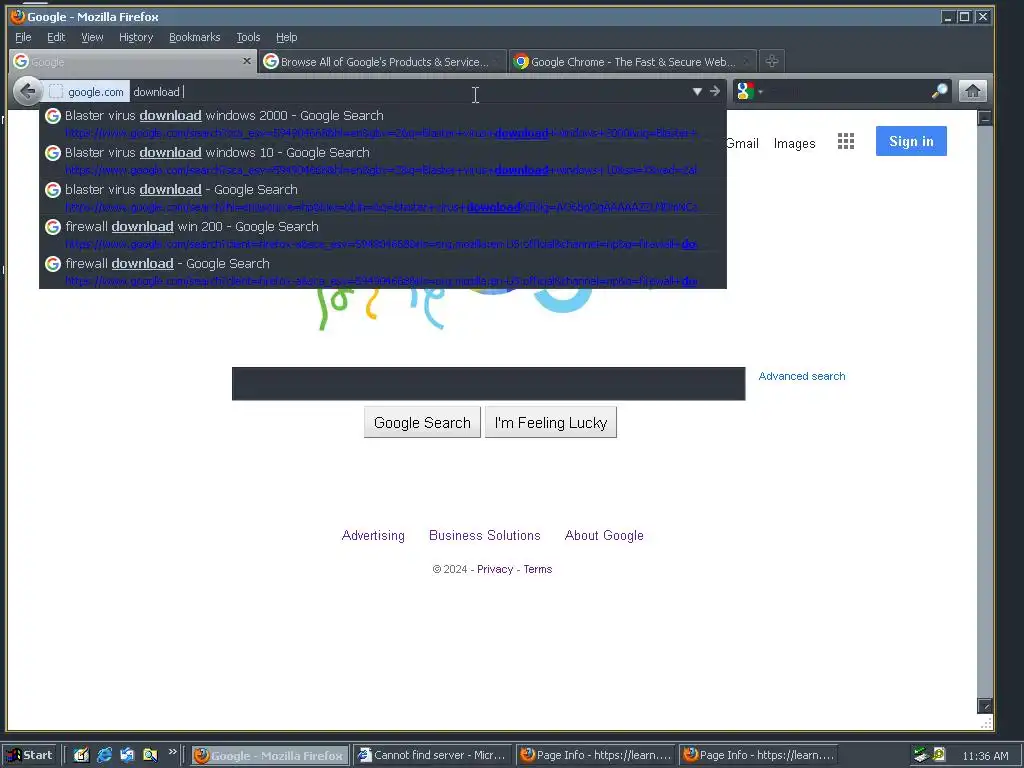Click the google.com site identity box
Image resolution: width=1024 pixels, height=768 pixels.
click(87, 92)
